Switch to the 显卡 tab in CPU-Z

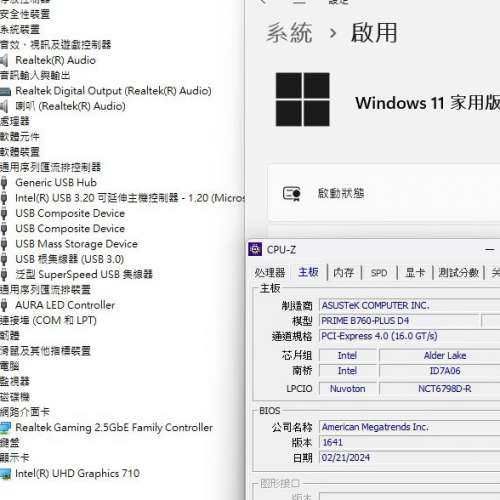(x=415, y=273)
